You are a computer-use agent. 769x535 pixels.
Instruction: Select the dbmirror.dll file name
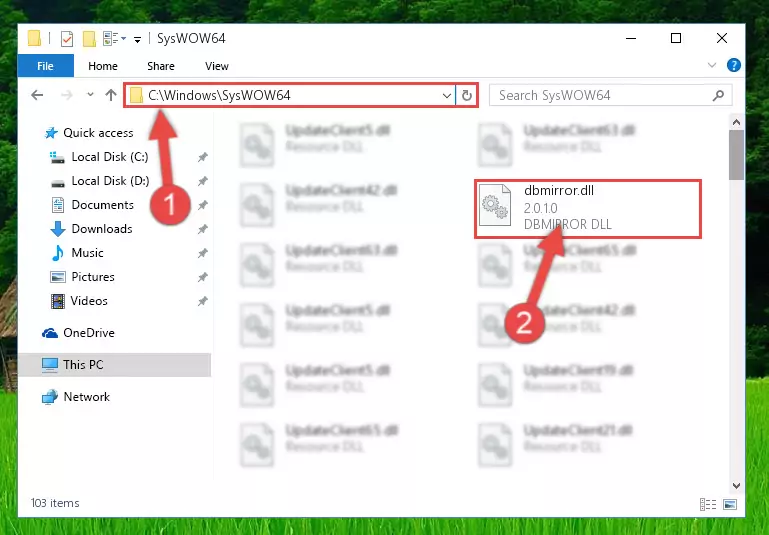[559, 190]
